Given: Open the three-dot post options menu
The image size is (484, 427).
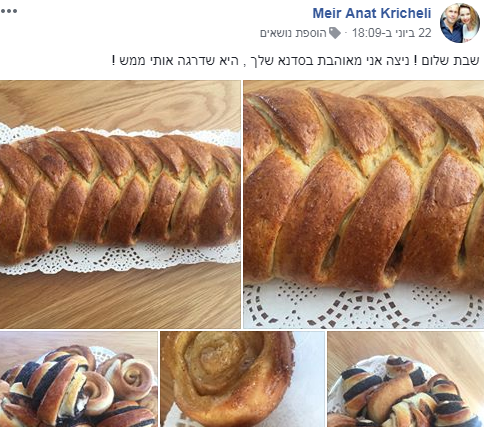Looking at the screenshot, I should [x=9, y=11].
